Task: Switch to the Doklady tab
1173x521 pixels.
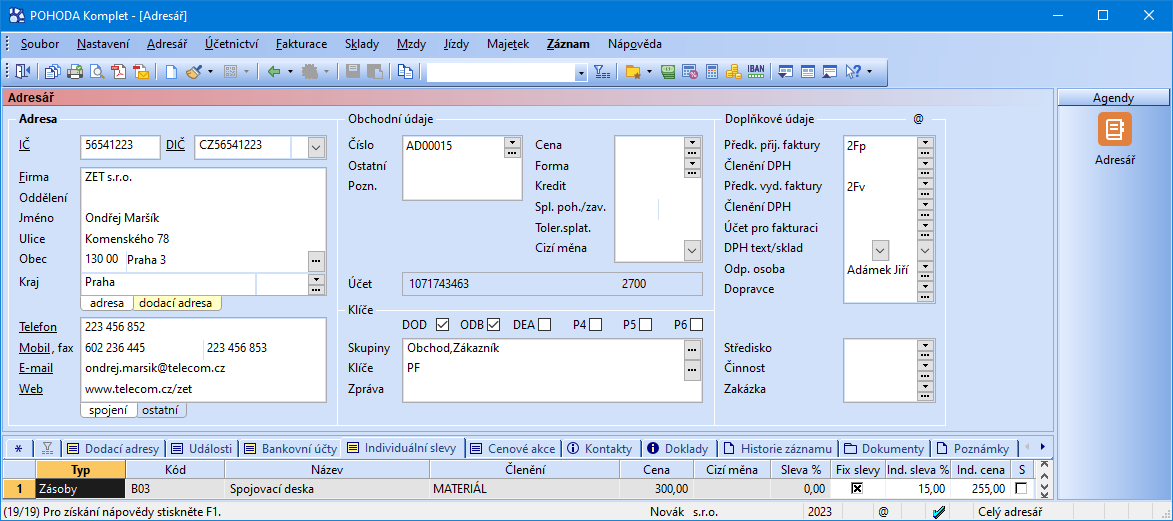Action: 677,449
